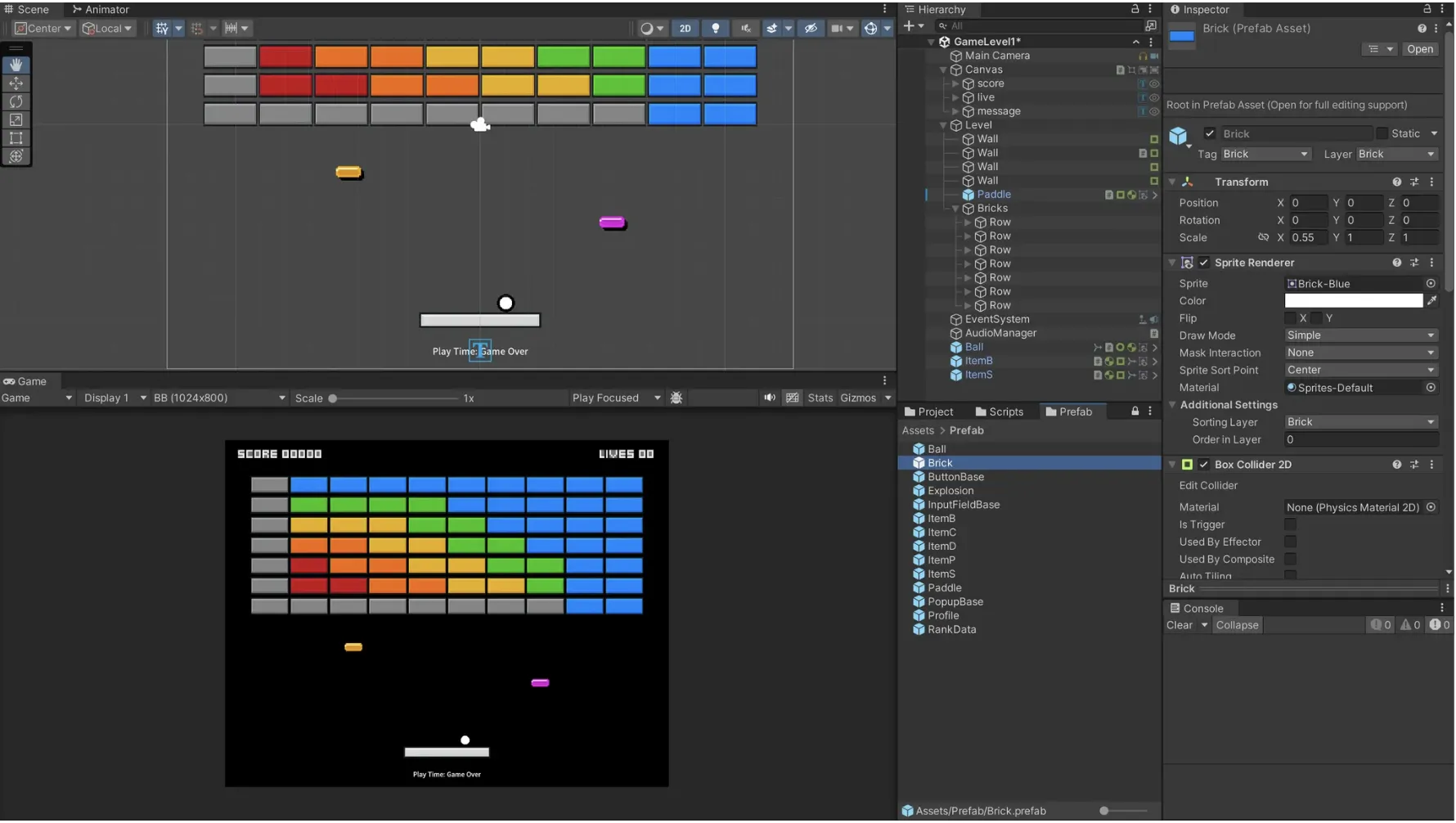Click the sprite Color swatch
Screen dimensions: 1456x823
pyautogui.click(x=1354, y=301)
